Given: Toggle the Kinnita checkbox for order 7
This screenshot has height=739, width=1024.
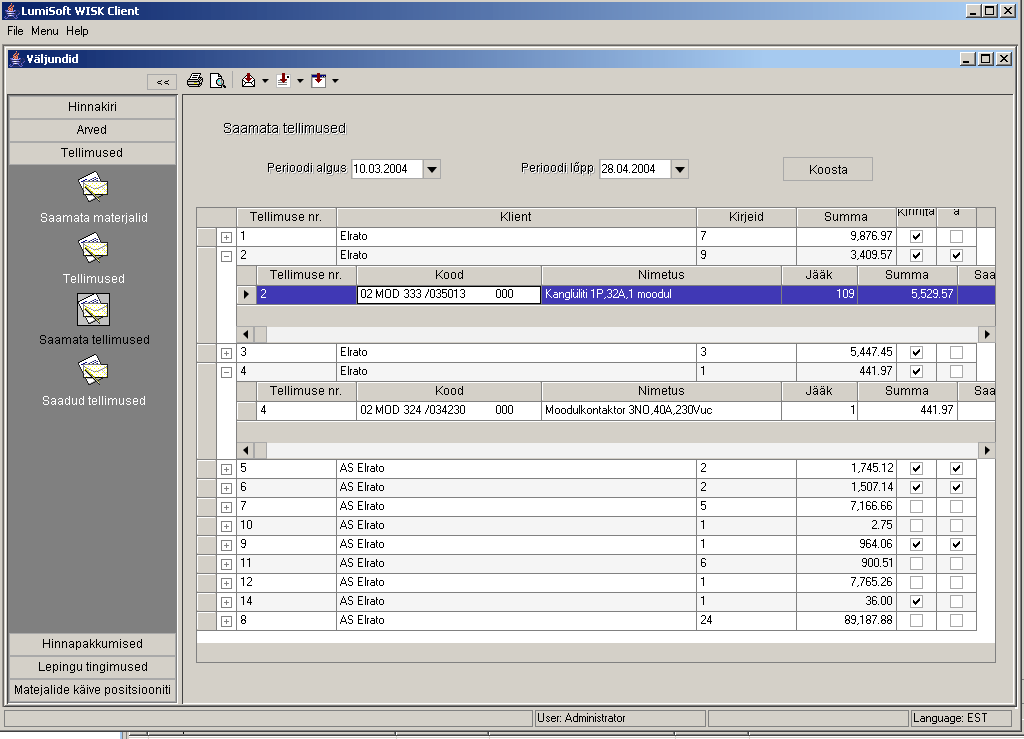Looking at the screenshot, I should pyautogui.click(x=916, y=506).
